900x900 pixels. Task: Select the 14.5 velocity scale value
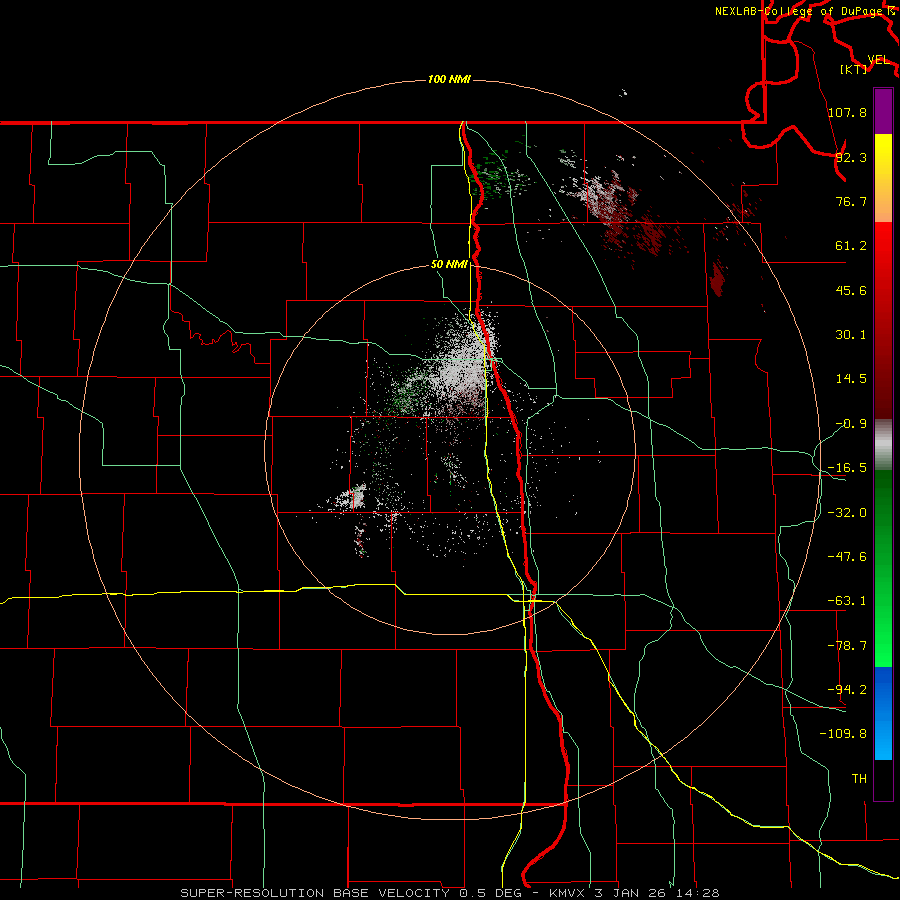pos(851,379)
